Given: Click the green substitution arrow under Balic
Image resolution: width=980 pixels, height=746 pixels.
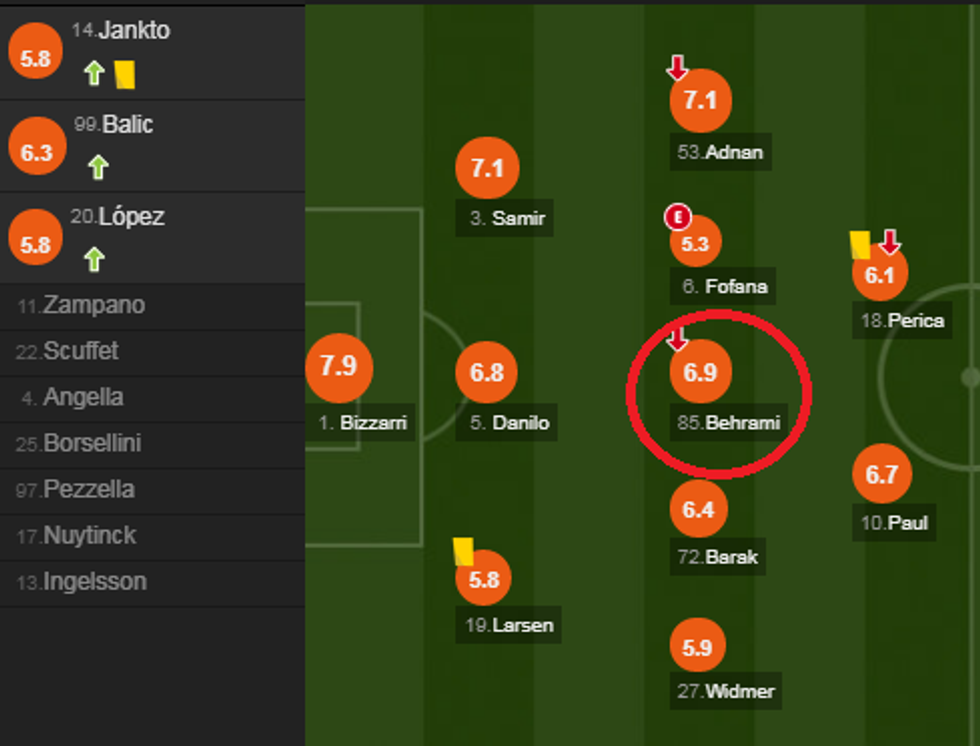Looking at the screenshot, I should (97, 167).
